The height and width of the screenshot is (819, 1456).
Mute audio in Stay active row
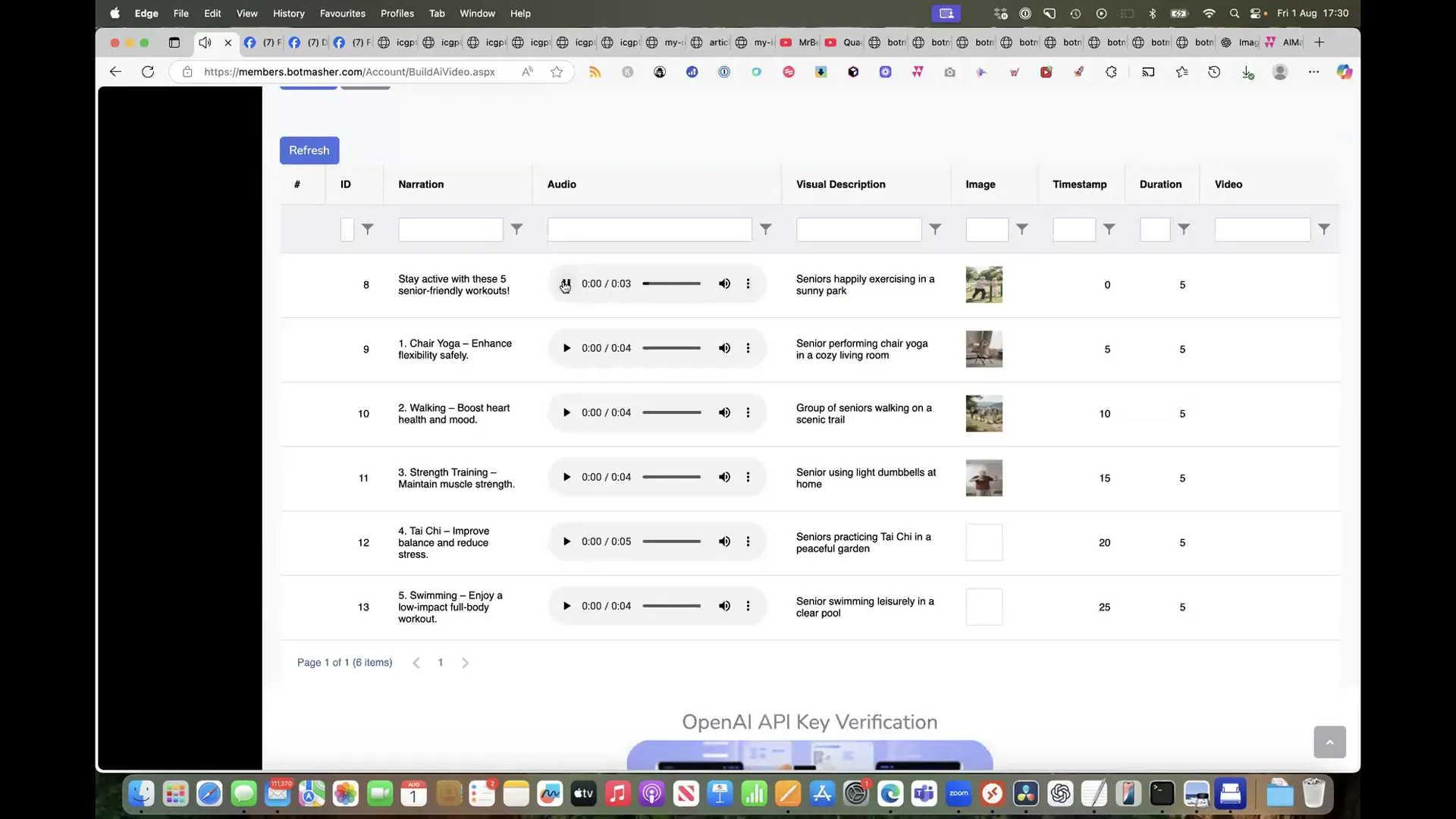click(x=725, y=284)
